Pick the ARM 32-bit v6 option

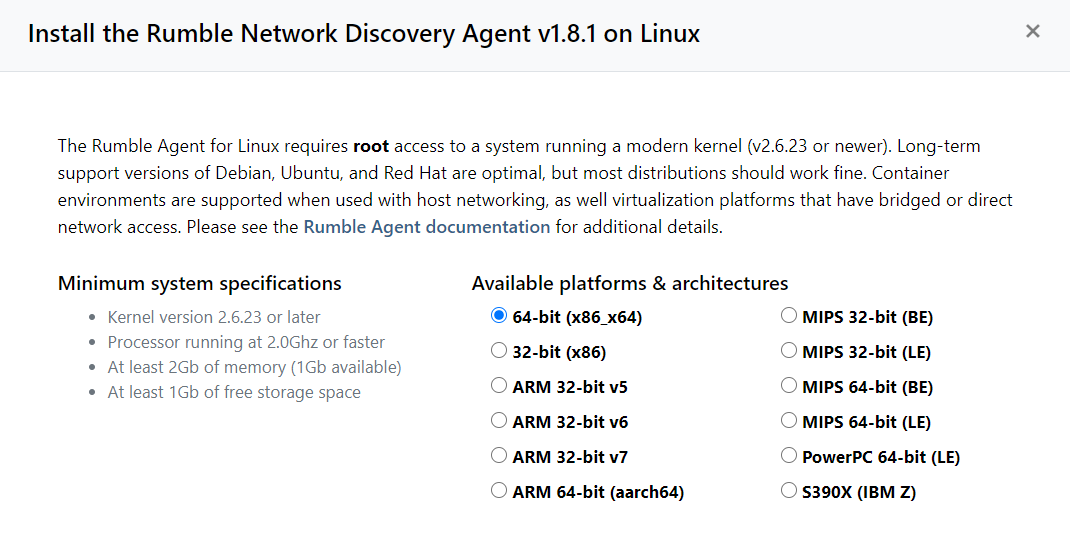pyautogui.click(x=499, y=420)
